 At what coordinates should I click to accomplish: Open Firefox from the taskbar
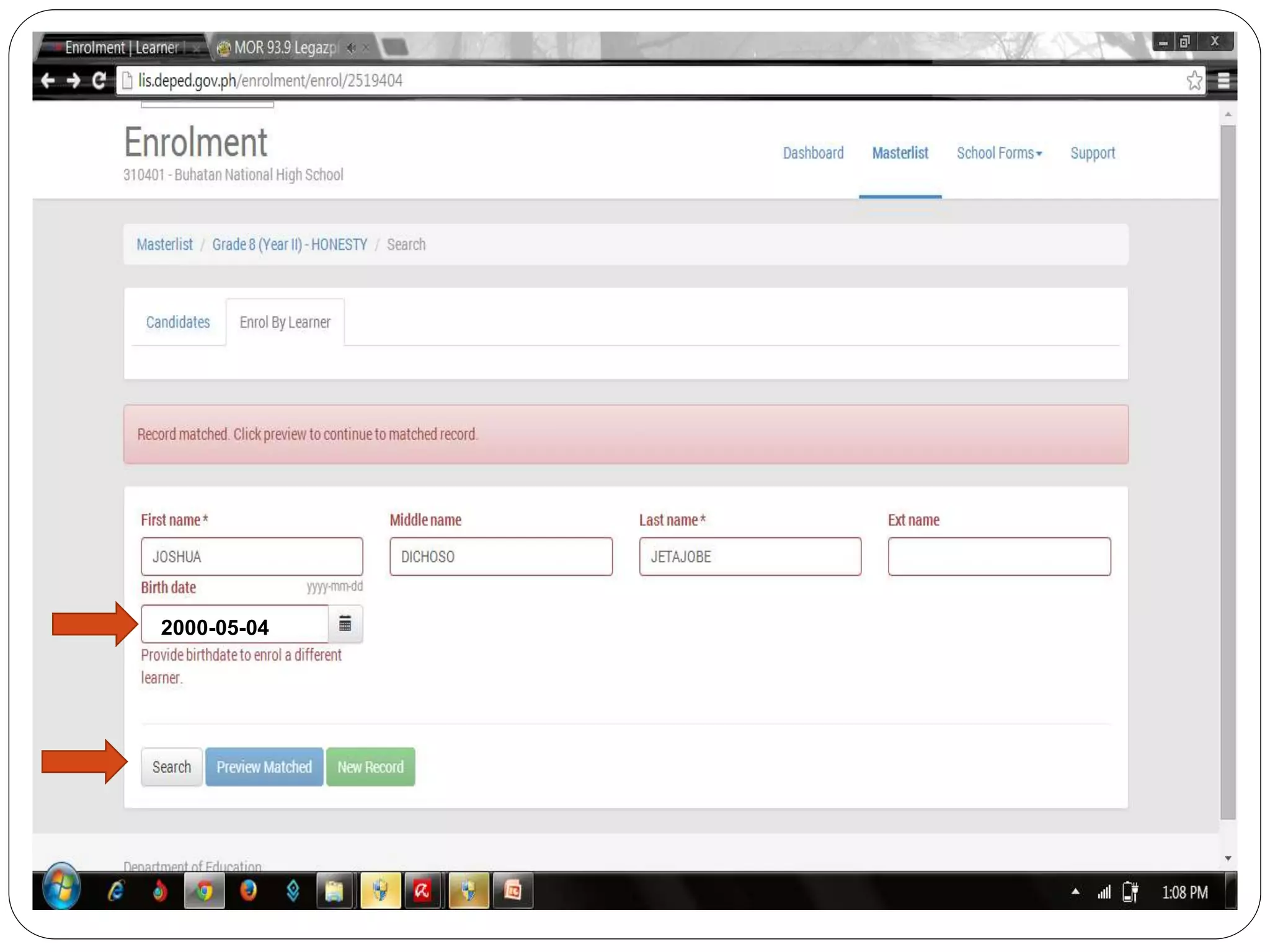248,891
